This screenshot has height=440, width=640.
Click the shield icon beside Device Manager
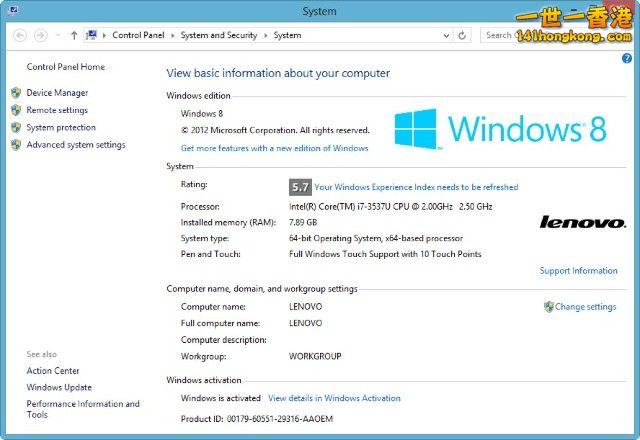(x=16, y=93)
